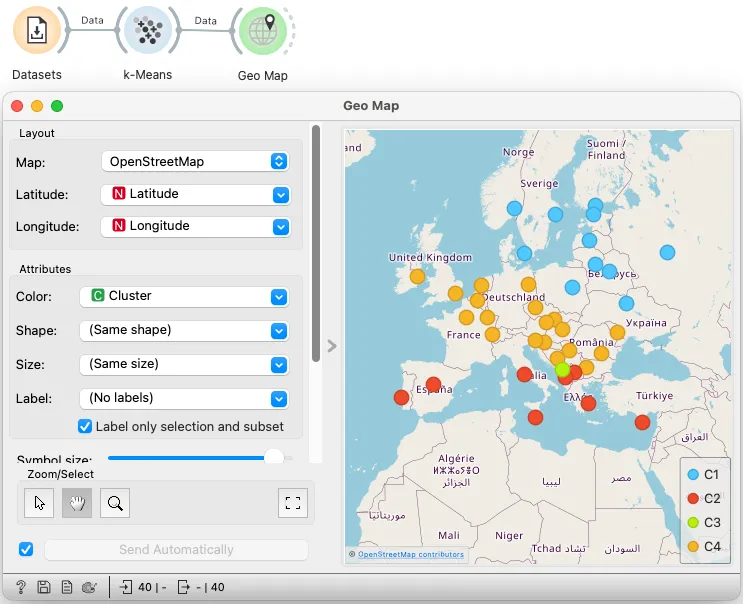The width and height of the screenshot is (743, 604).
Task: Select the arrow selection tool
Action: pos(39,503)
